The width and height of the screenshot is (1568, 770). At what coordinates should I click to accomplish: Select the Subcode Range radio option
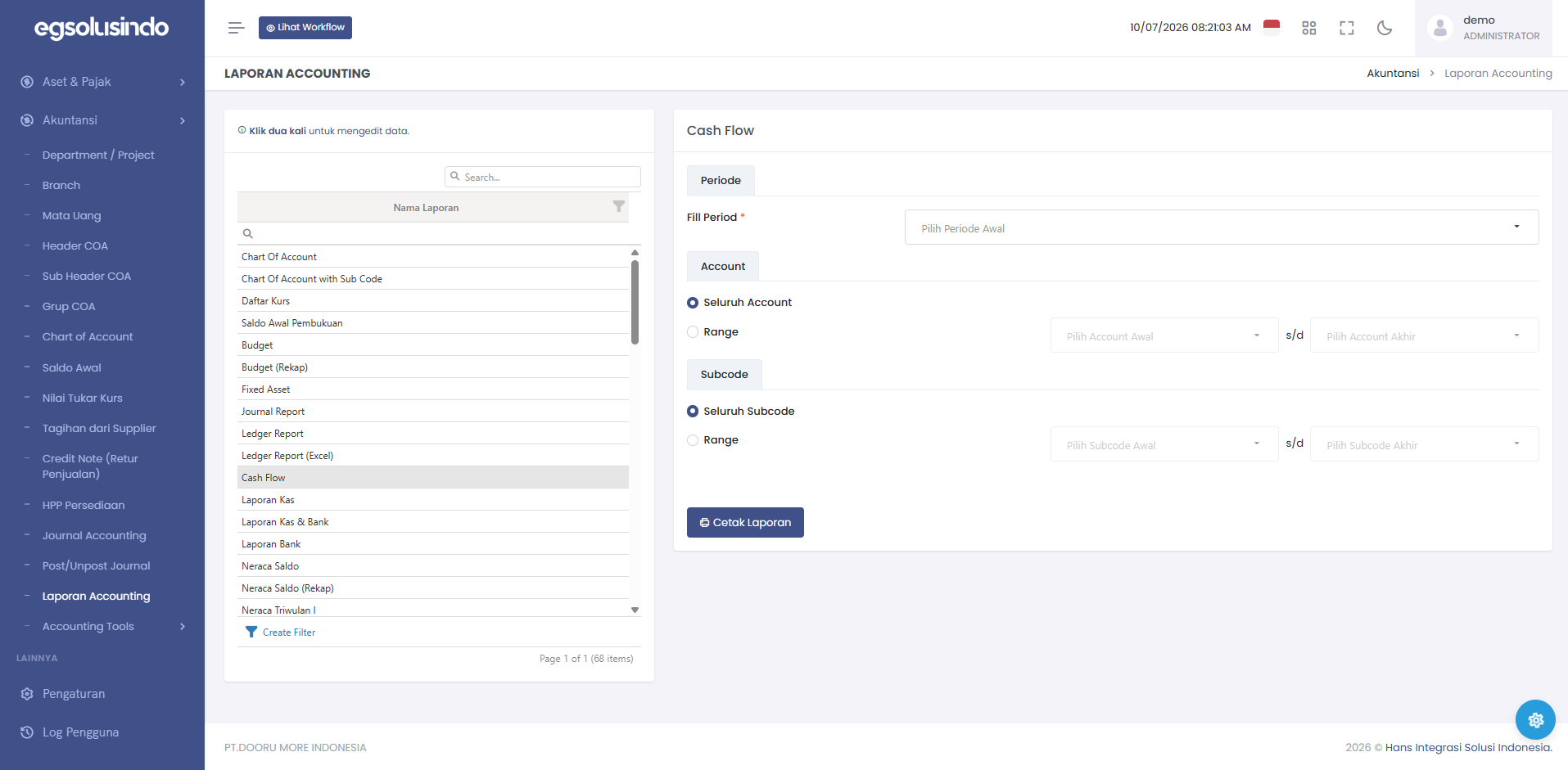(693, 440)
